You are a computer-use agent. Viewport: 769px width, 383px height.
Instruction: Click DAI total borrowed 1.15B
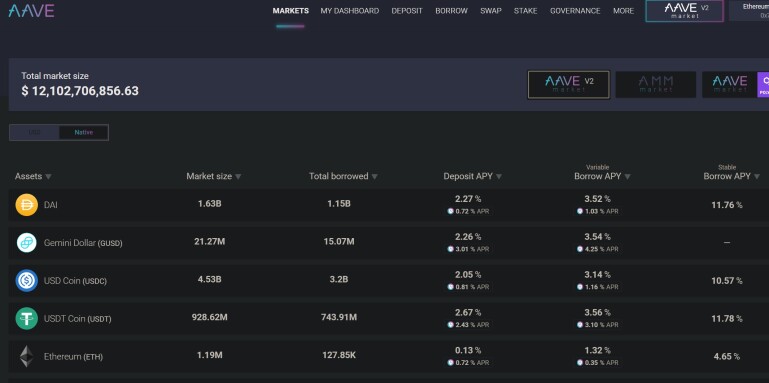[x=339, y=204]
